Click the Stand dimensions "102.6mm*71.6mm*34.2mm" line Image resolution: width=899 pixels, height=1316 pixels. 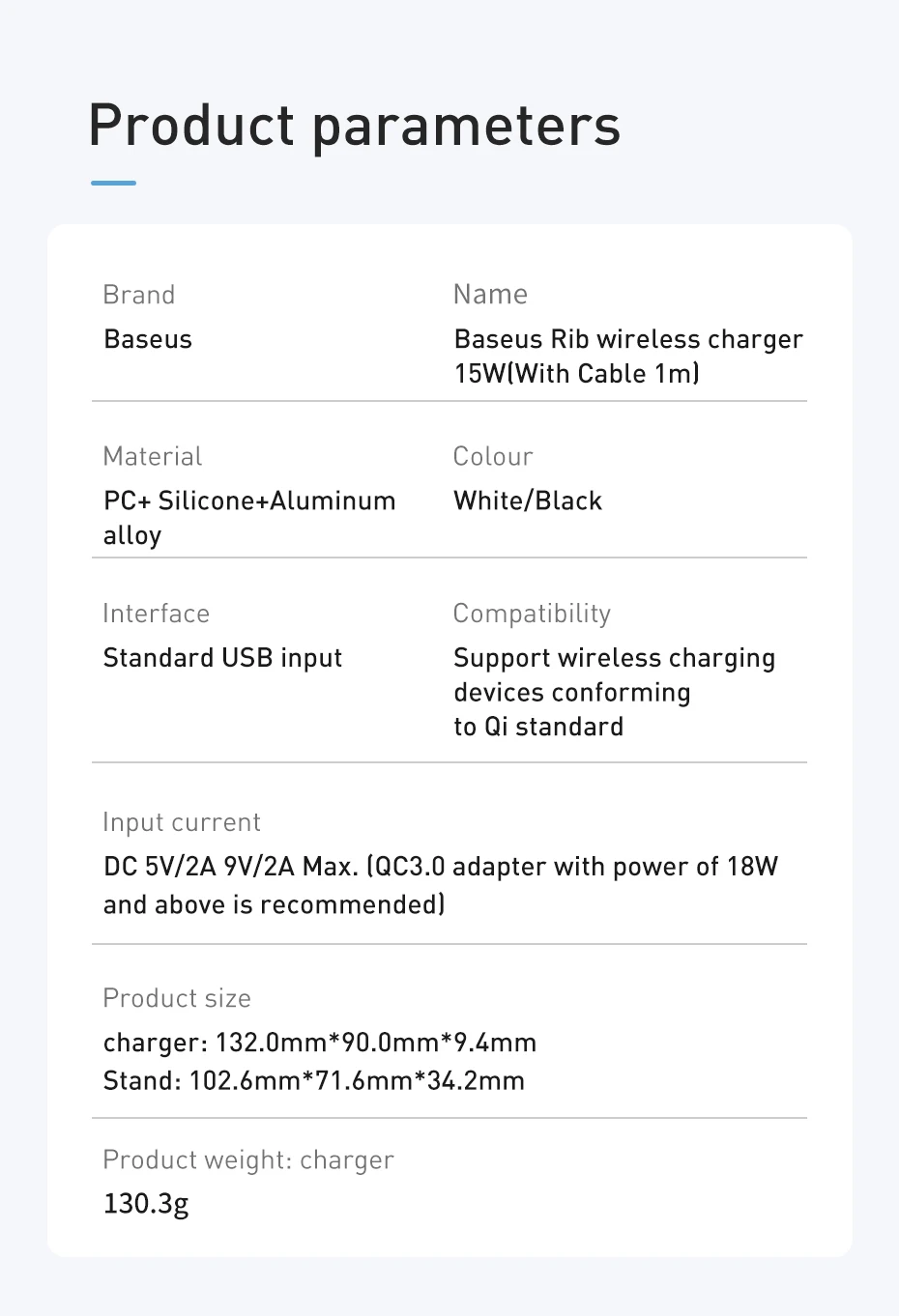click(x=314, y=1080)
